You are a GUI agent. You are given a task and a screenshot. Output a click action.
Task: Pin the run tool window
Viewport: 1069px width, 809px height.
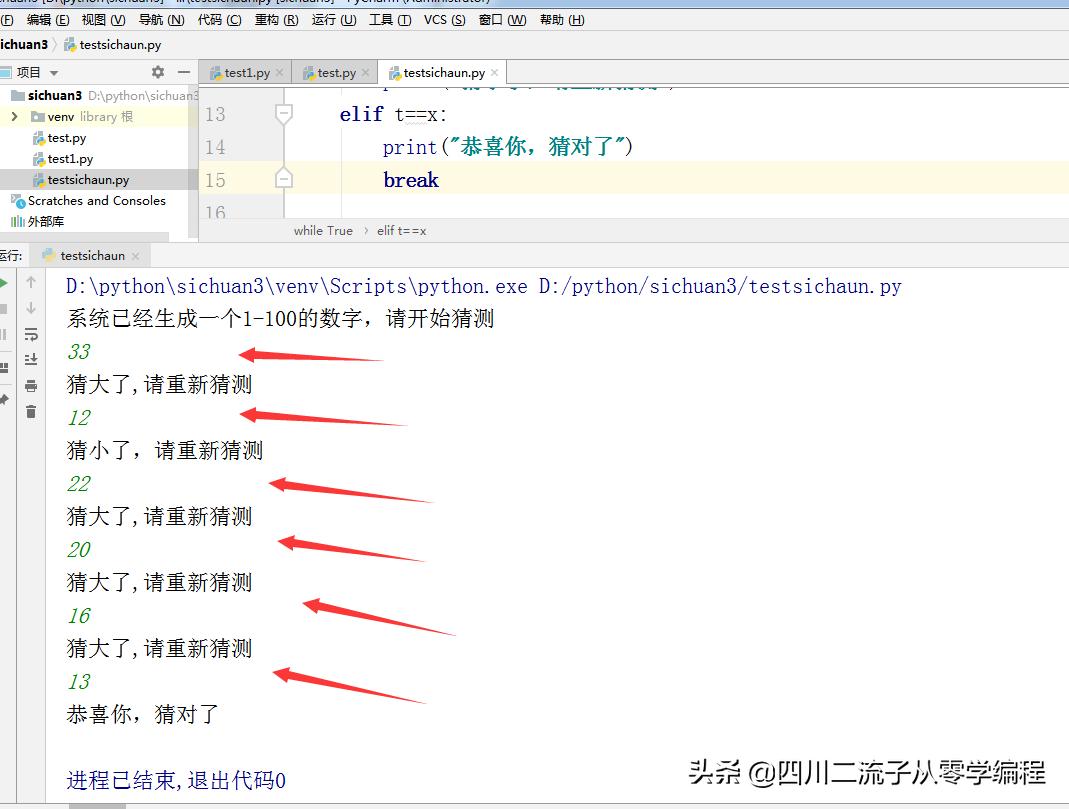tap(5, 397)
